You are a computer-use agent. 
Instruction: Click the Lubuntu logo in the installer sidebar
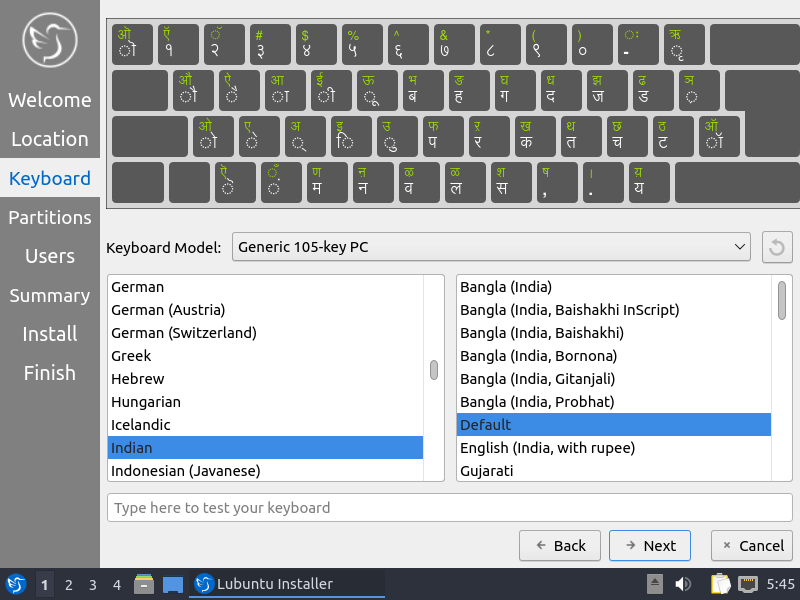point(49,40)
